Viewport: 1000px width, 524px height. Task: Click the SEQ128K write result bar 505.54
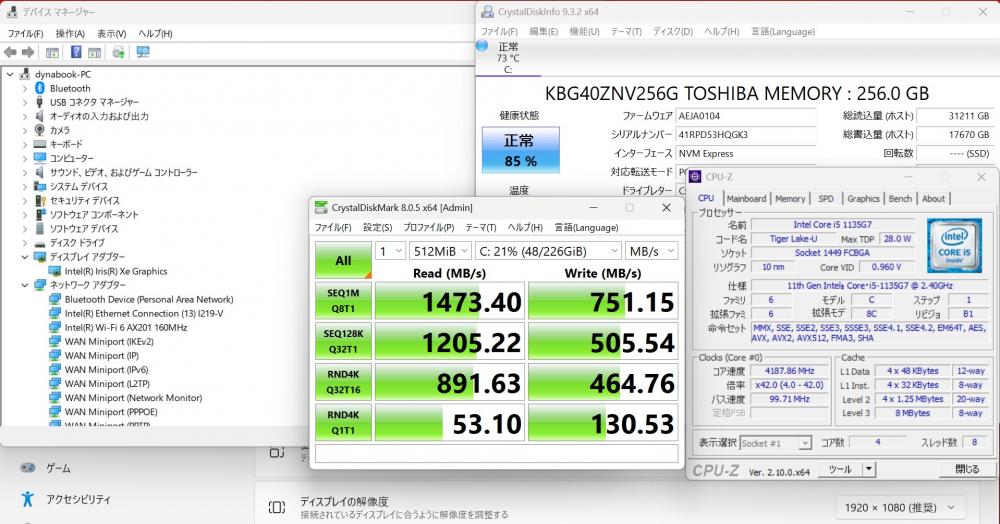[603, 342]
